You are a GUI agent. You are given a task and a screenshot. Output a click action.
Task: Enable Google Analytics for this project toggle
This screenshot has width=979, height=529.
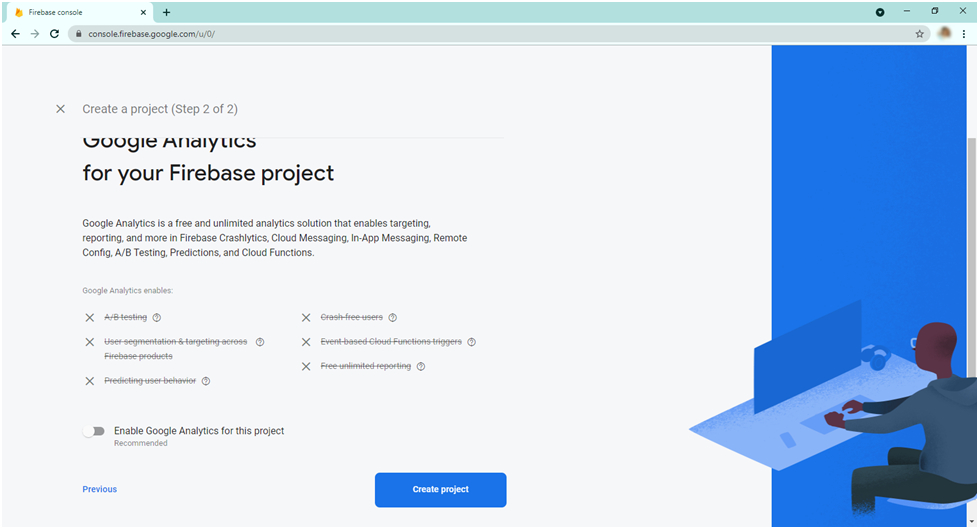[94, 431]
